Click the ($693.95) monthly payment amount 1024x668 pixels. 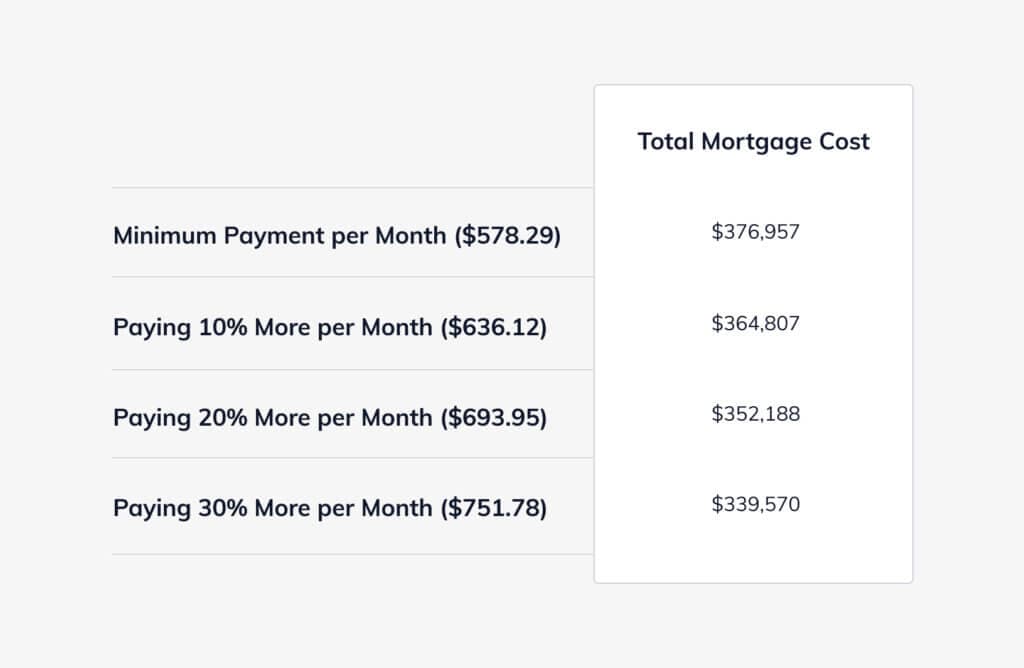493,417
